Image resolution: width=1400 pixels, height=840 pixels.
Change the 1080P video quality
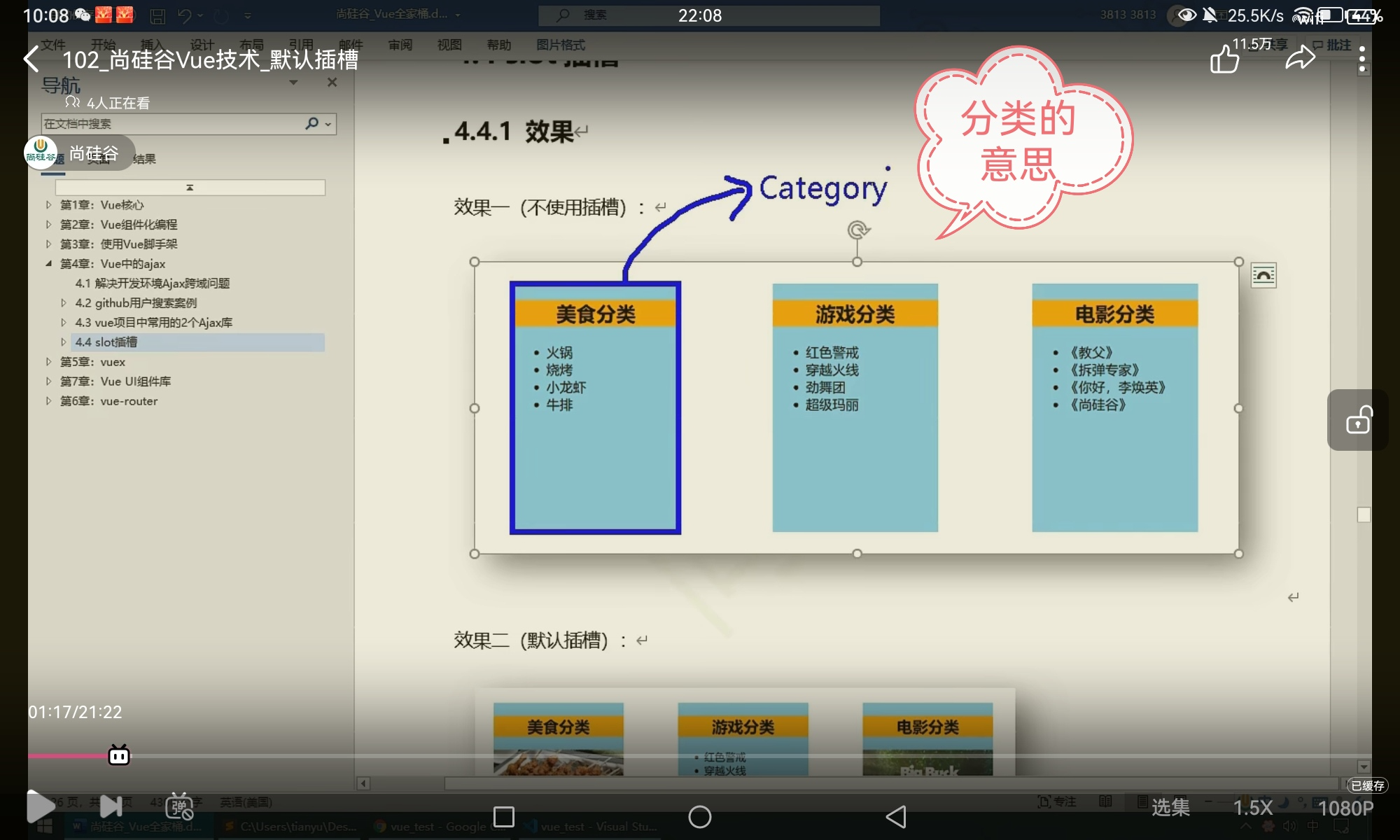(x=1345, y=808)
